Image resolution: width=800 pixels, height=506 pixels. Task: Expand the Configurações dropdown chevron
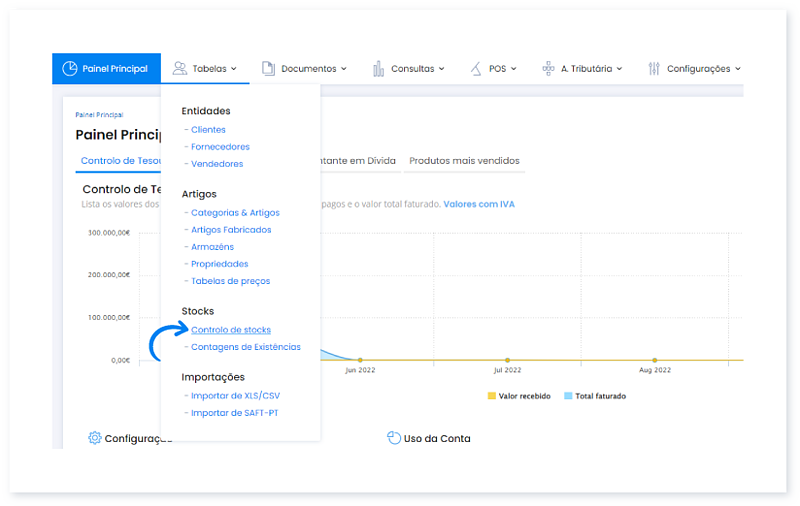click(x=738, y=69)
